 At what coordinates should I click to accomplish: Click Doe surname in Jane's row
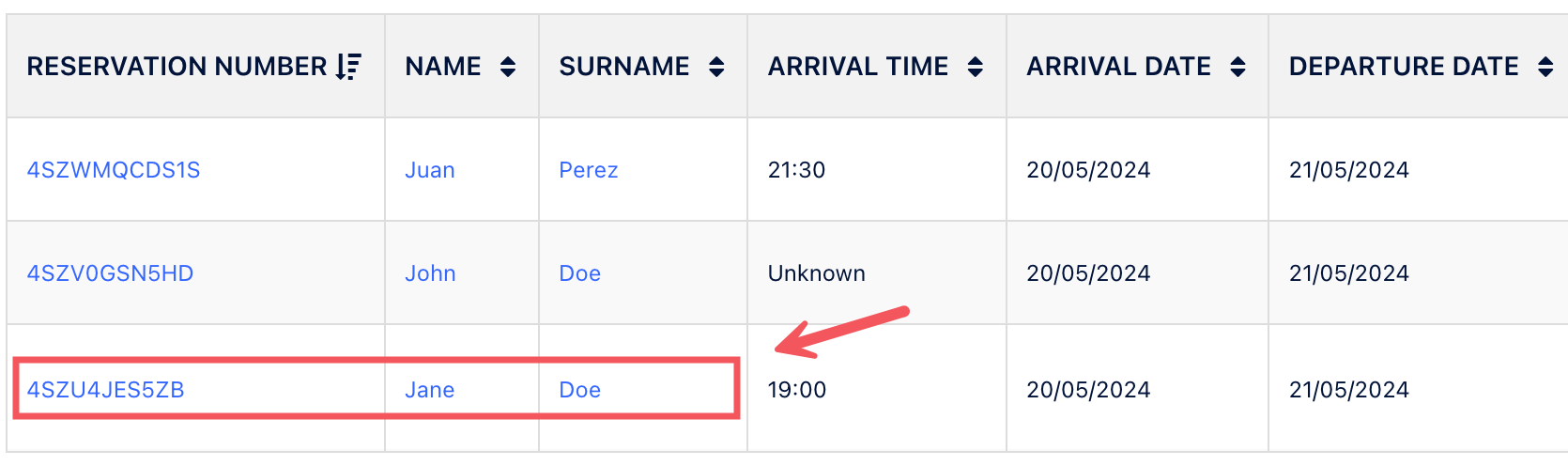pos(580,390)
